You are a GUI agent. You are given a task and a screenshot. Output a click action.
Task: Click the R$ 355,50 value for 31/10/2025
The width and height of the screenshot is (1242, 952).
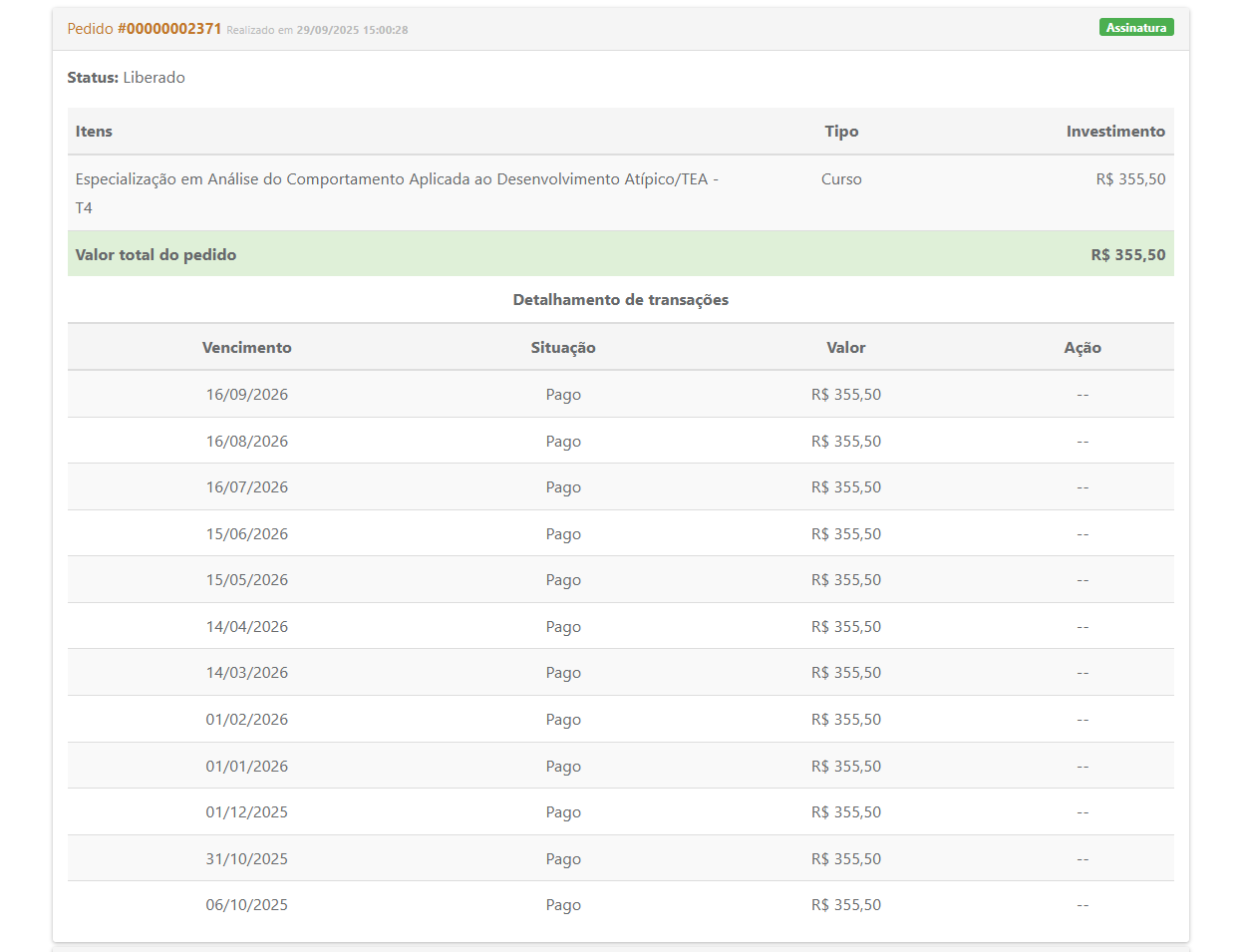click(846, 859)
